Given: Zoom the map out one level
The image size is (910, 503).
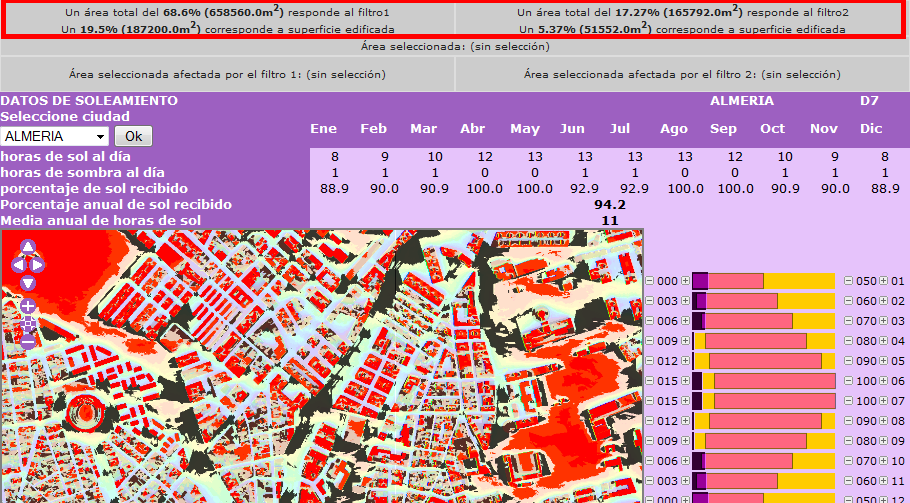Looking at the screenshot, I should click(x=28, y=341).
